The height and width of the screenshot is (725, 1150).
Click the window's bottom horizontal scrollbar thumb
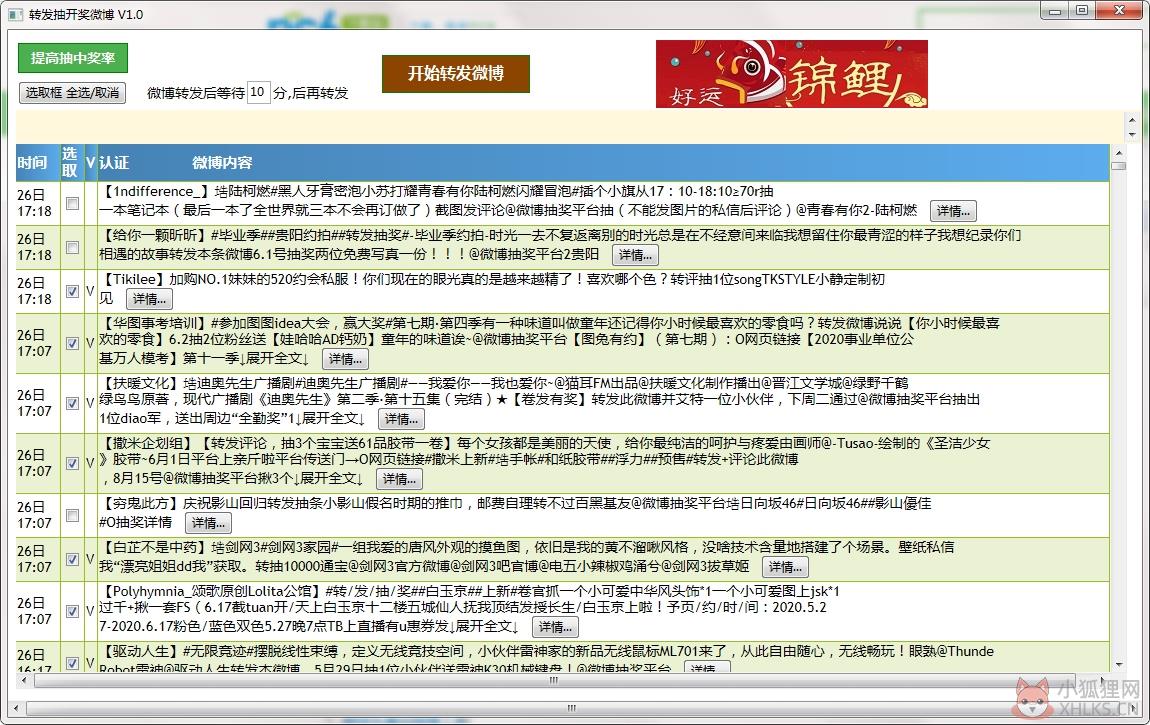point(571,708)
